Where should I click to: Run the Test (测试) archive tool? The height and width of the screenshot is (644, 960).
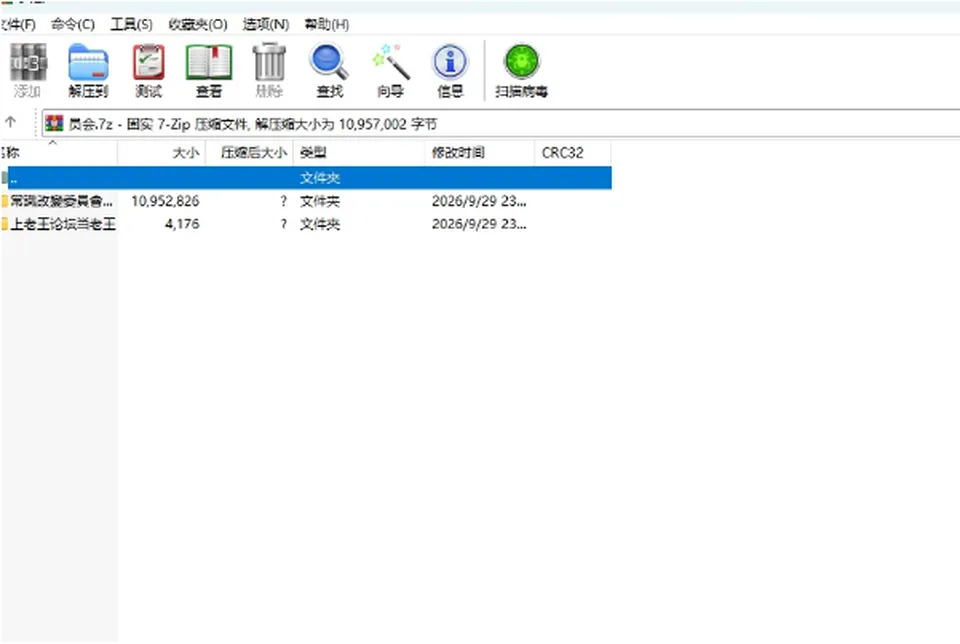click(x=148, y=70)
